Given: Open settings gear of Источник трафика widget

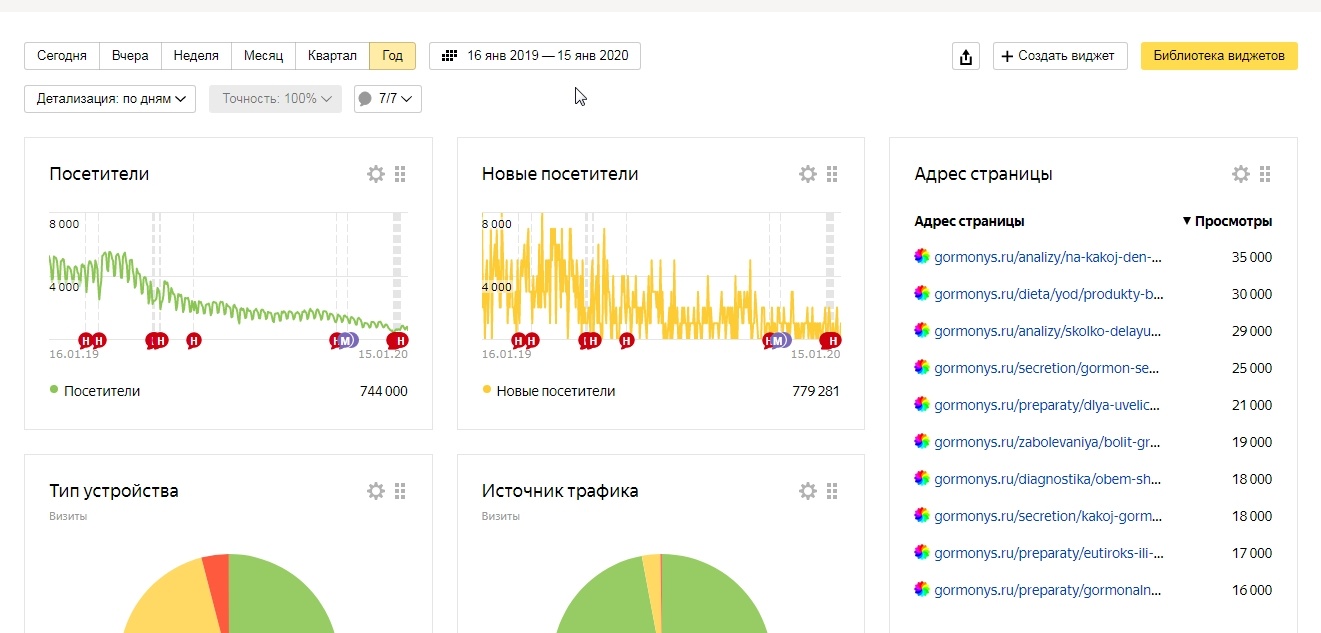Looking at the screenshot, I should click(x=808, y=491).
